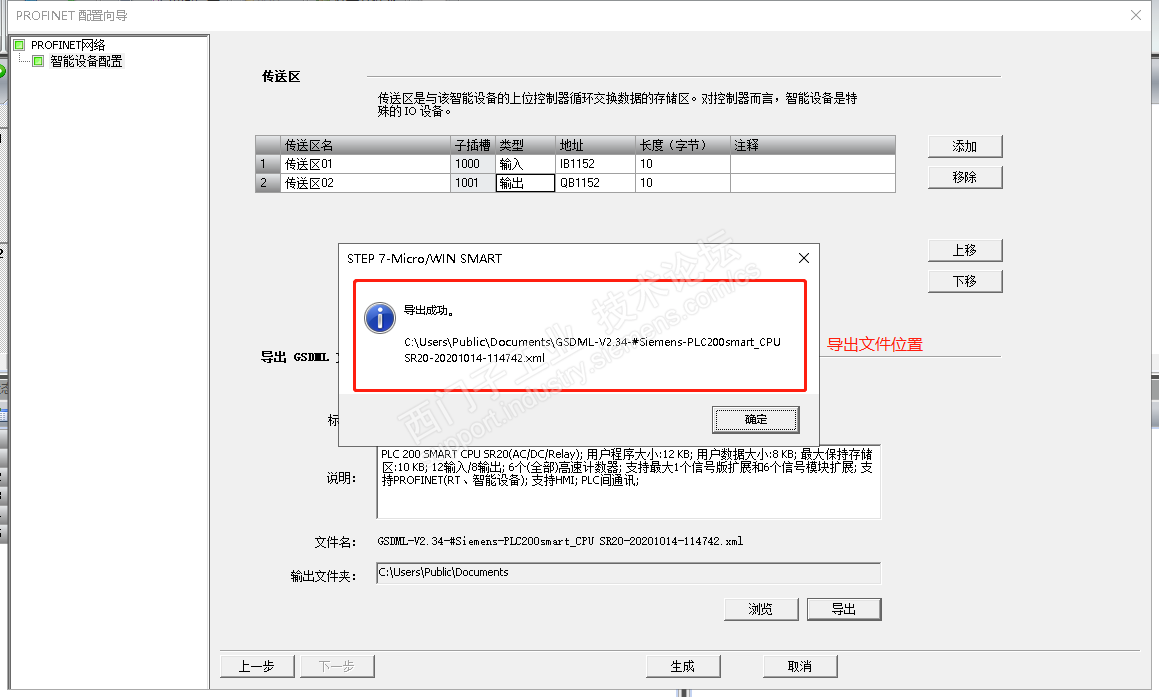Remove a transfer area with 移除
This screenshot has height=697, width=1159.
click(x=965, y=177)
